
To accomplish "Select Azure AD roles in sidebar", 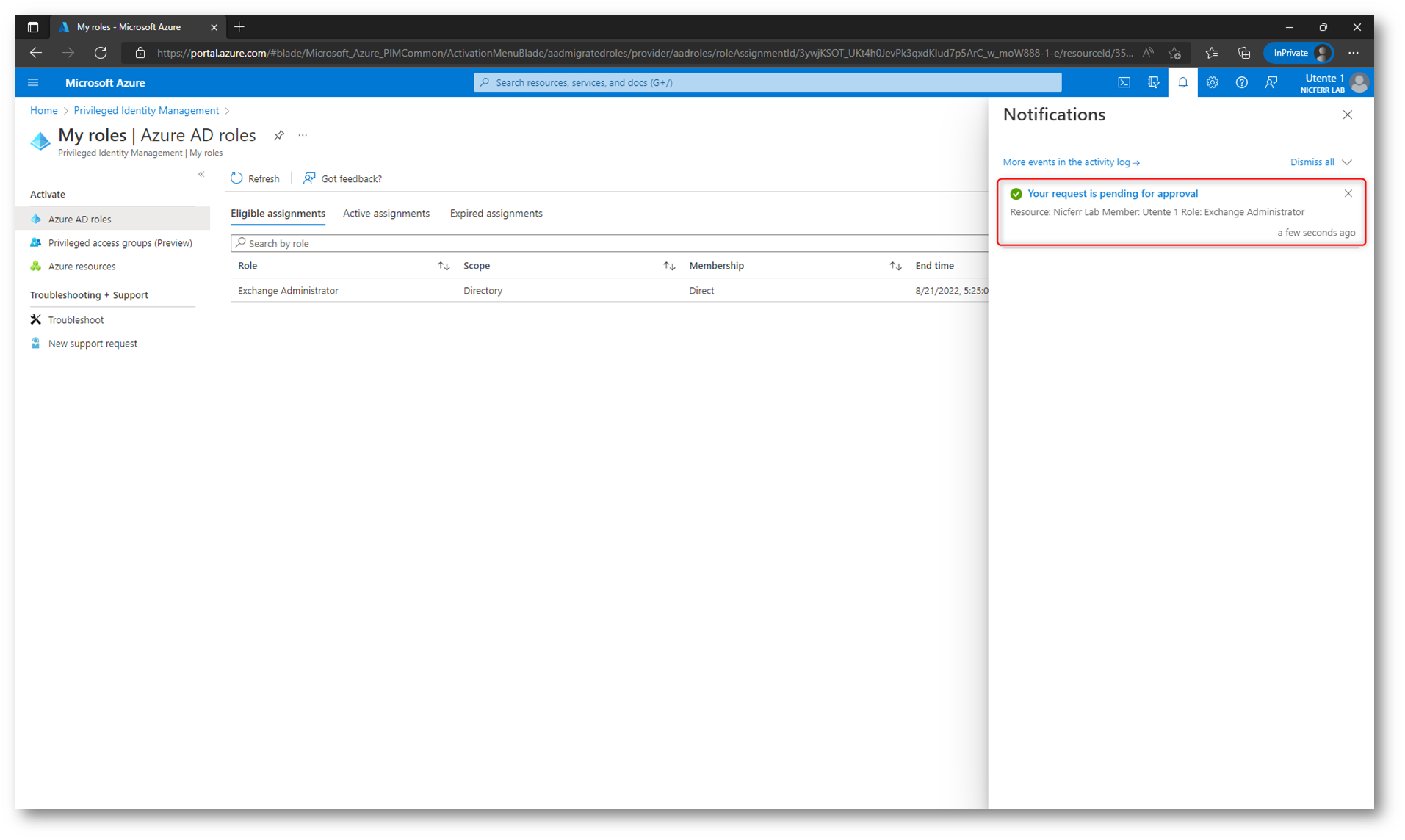I will point(113,219).
